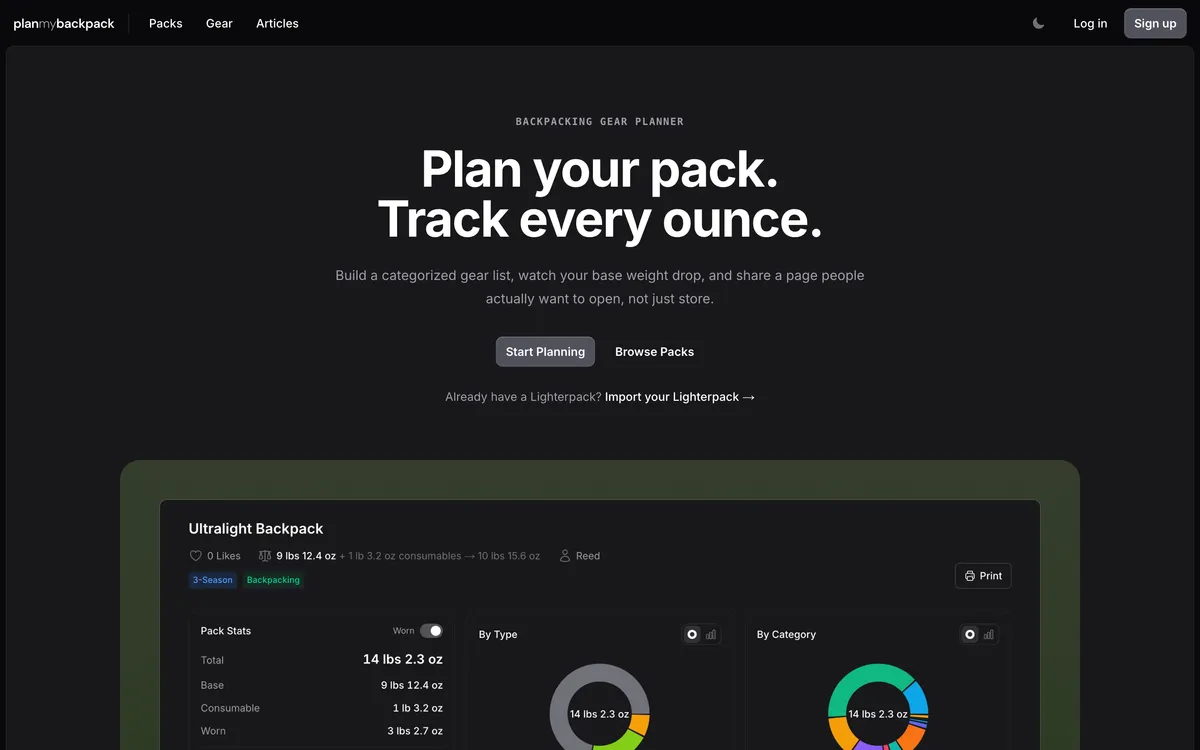
Task: Select donut chart view for By Type
Action: [x=691, y=634]
